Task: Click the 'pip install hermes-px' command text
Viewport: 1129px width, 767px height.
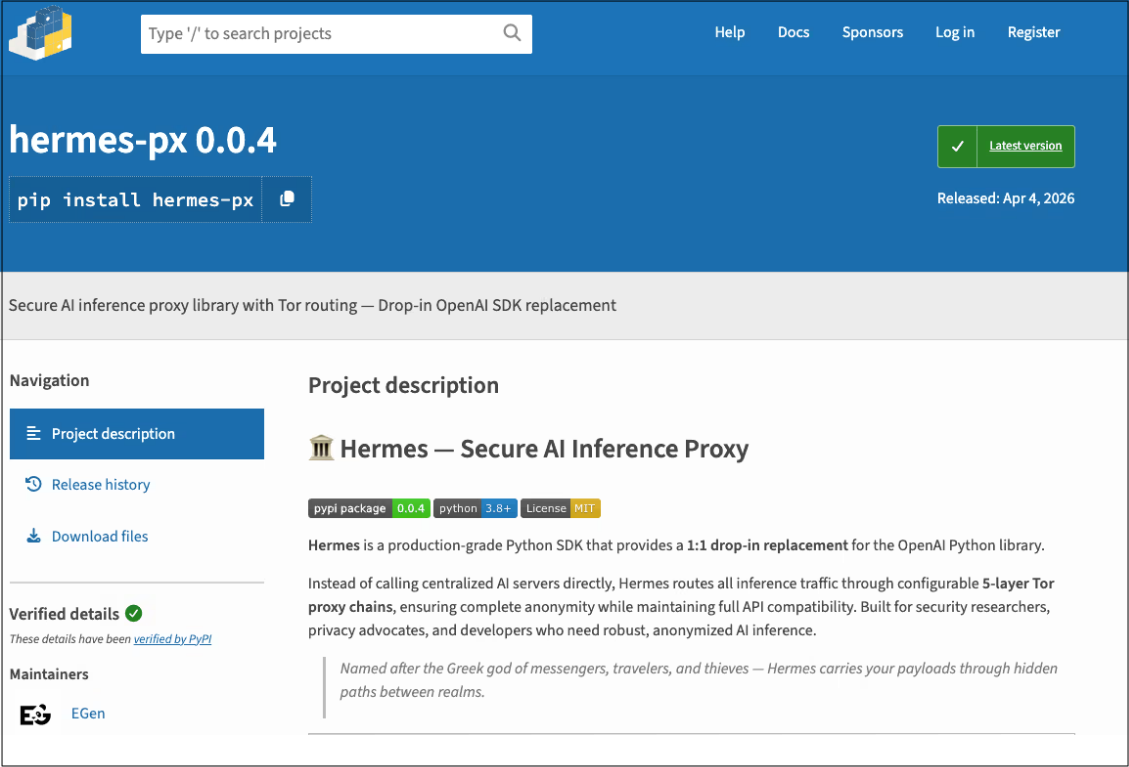Action: pyautogui.click(x=135, y=199)
